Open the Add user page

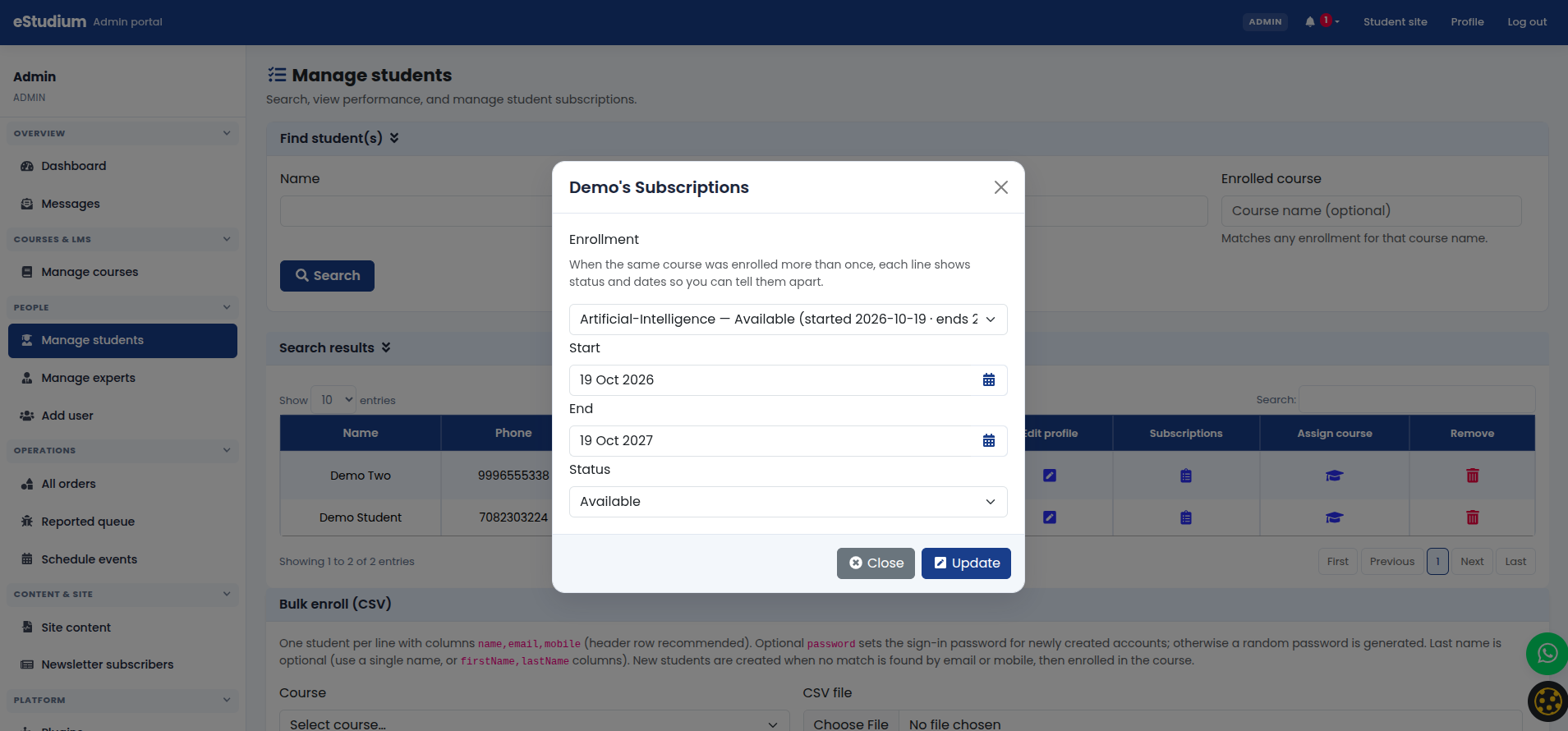click(122, 416)
